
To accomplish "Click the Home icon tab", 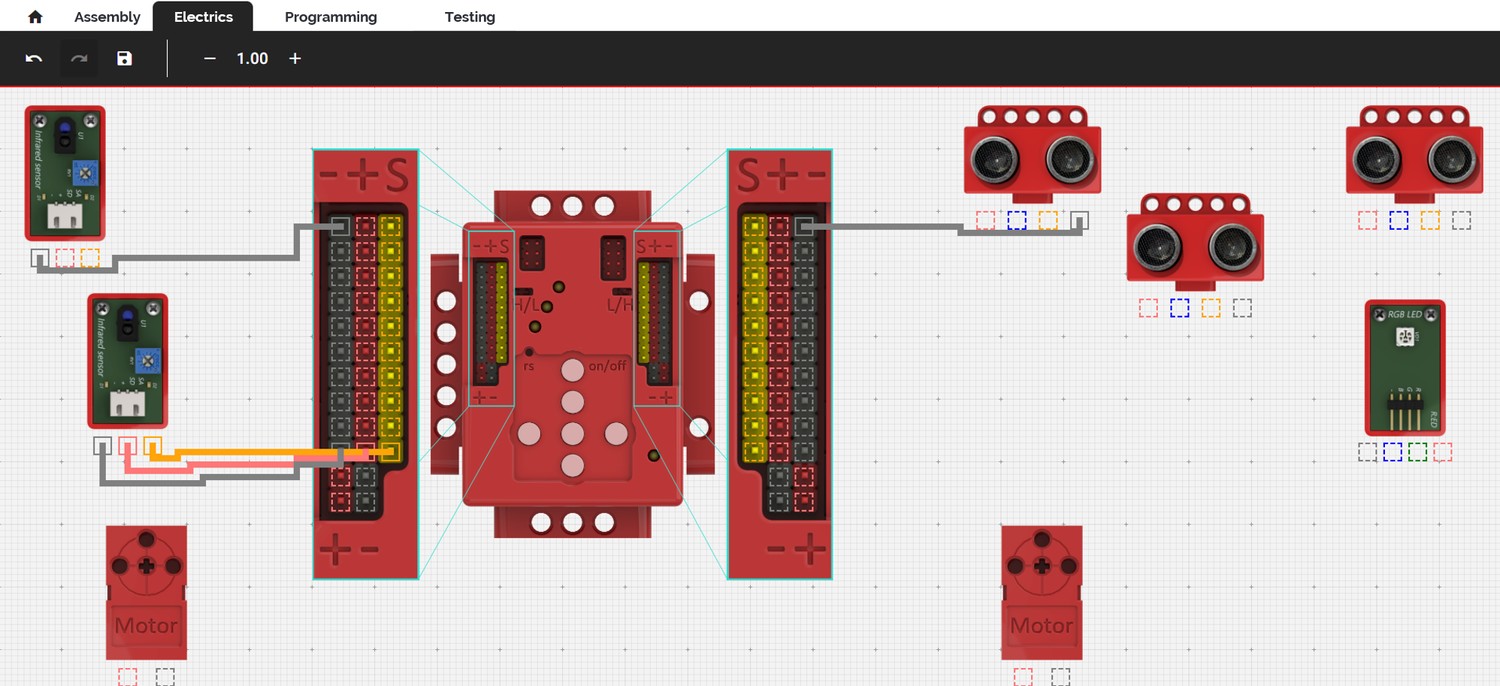I will [x=35, y=17].
